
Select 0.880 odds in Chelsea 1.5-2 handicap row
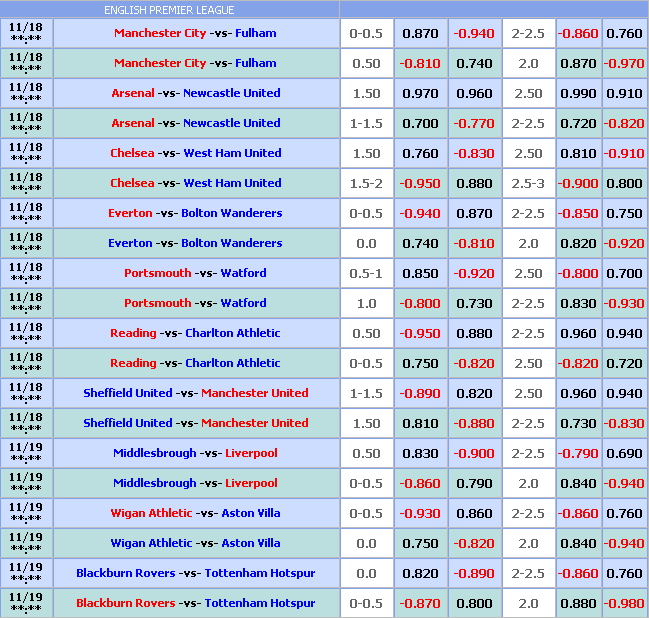(x=474, y=183)
